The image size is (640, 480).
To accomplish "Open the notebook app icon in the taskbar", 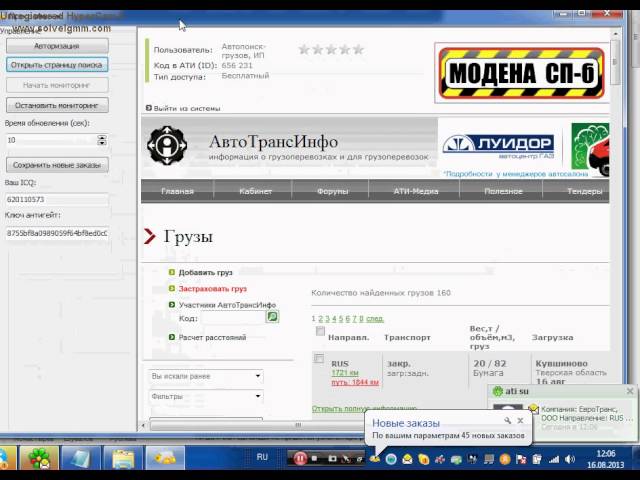I will pyautogui.click(x=80, y=458).
